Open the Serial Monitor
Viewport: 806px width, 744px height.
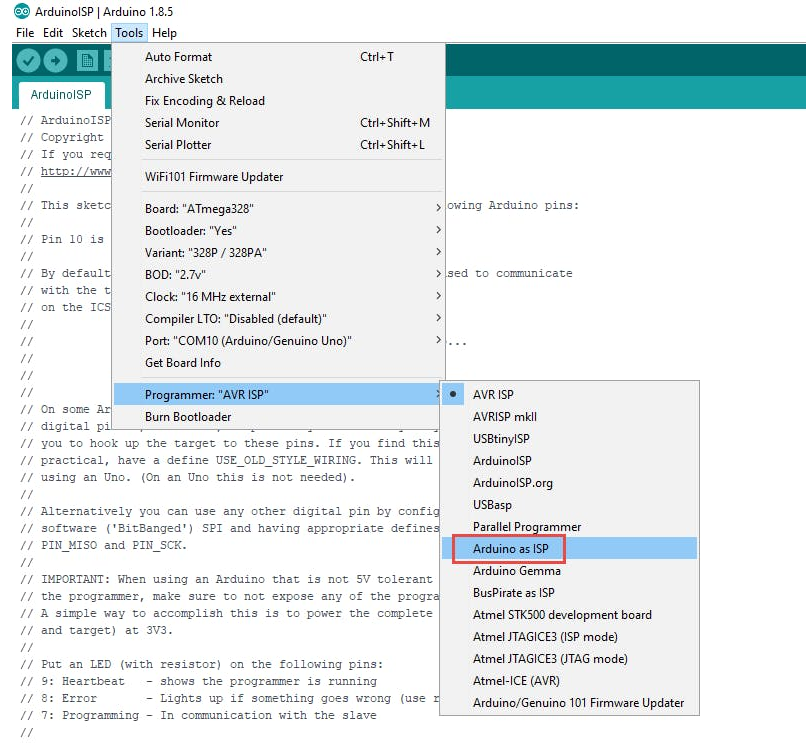(182, 122)
